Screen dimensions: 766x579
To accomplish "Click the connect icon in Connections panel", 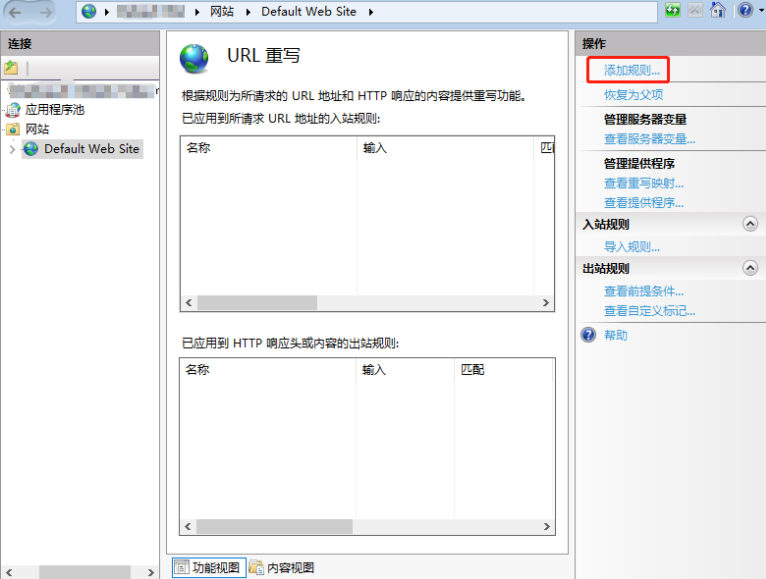I will tap(11, 68).
